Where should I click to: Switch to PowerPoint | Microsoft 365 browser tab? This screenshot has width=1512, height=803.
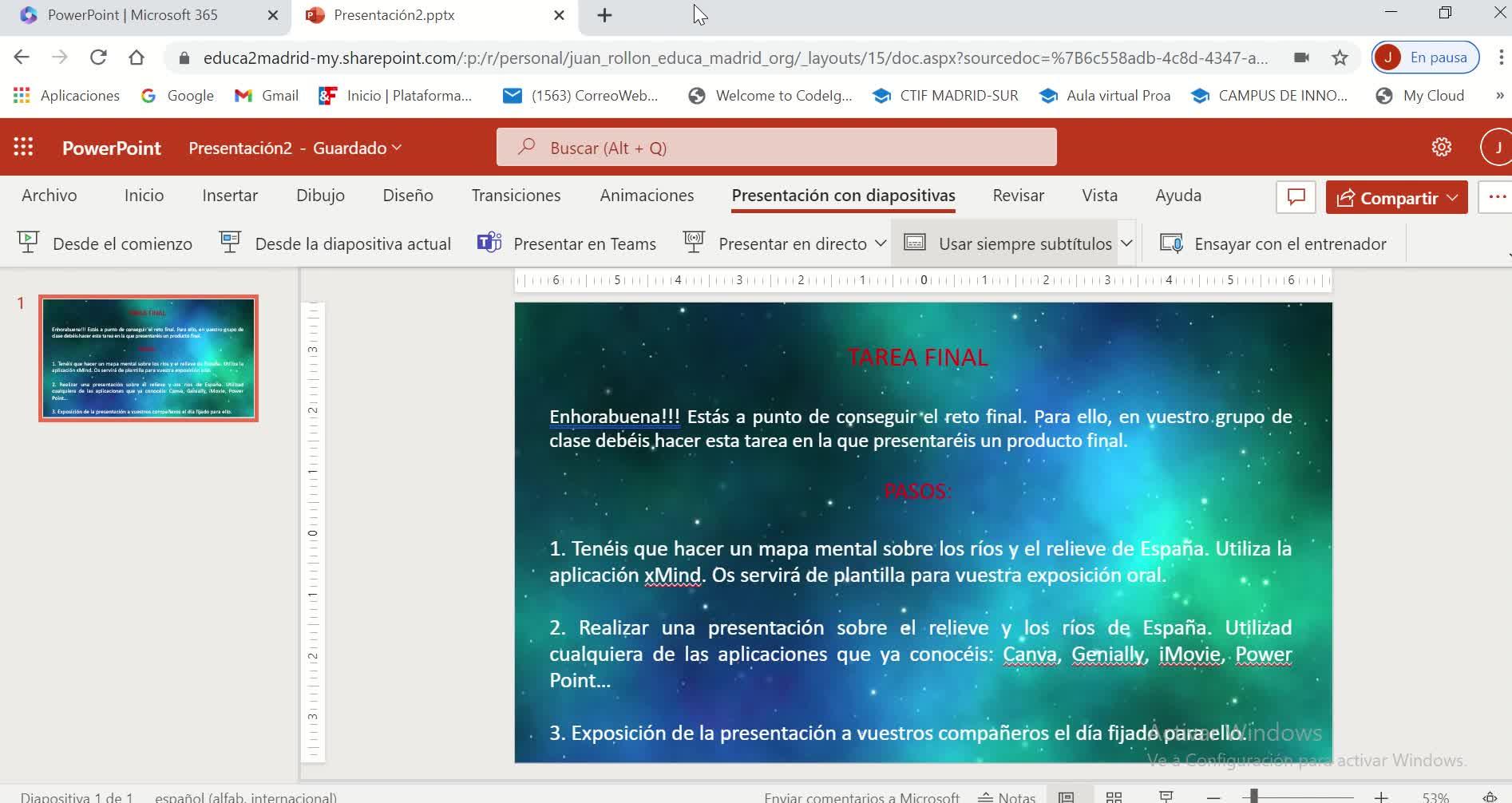(145, 15)
